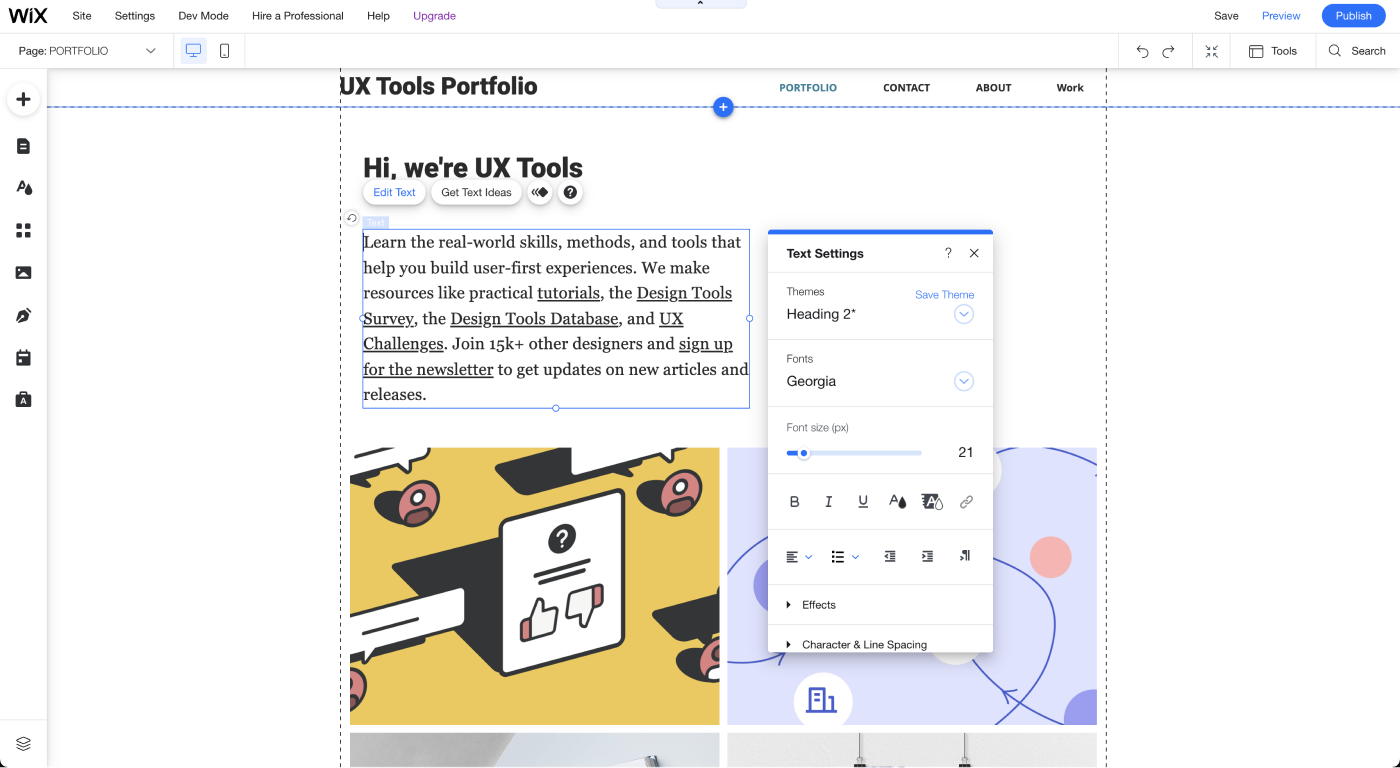Open the Site Design sidebar icon

click(x=23, y=188)
